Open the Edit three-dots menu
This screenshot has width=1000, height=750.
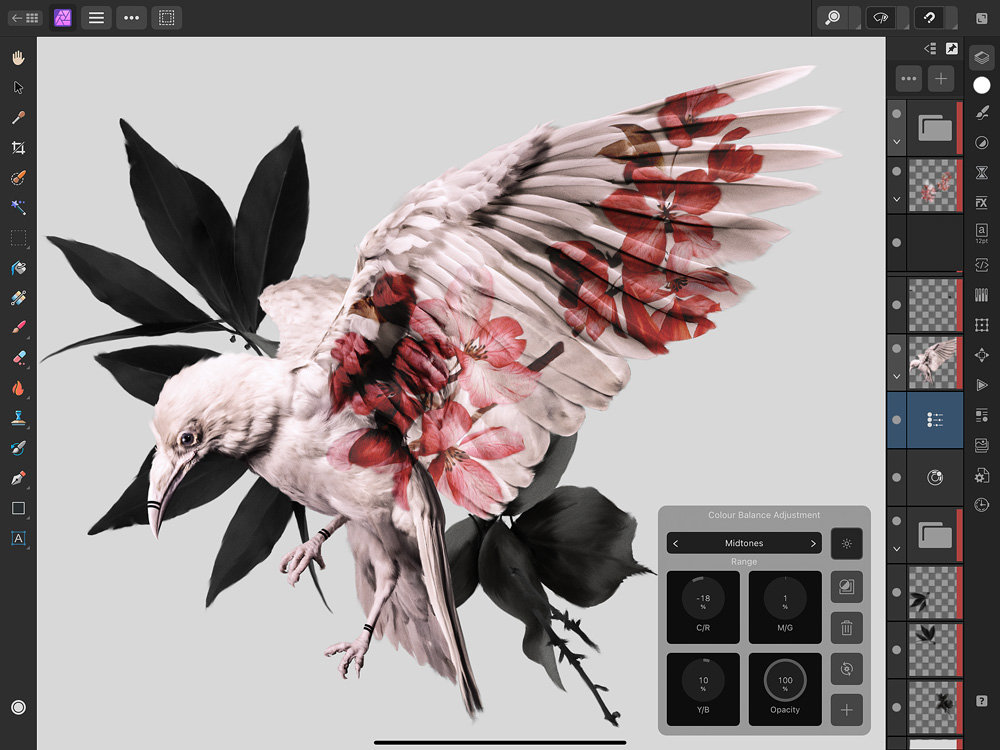(131, 18)
